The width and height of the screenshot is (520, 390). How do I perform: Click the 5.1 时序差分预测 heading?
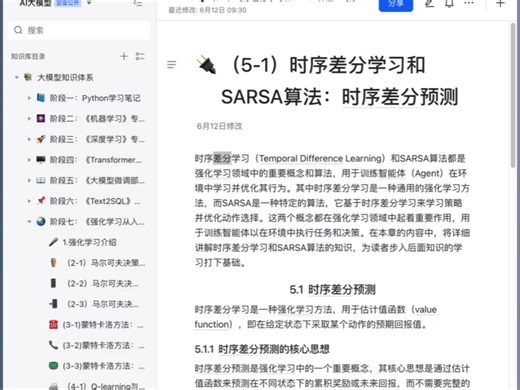coord(332,290)
